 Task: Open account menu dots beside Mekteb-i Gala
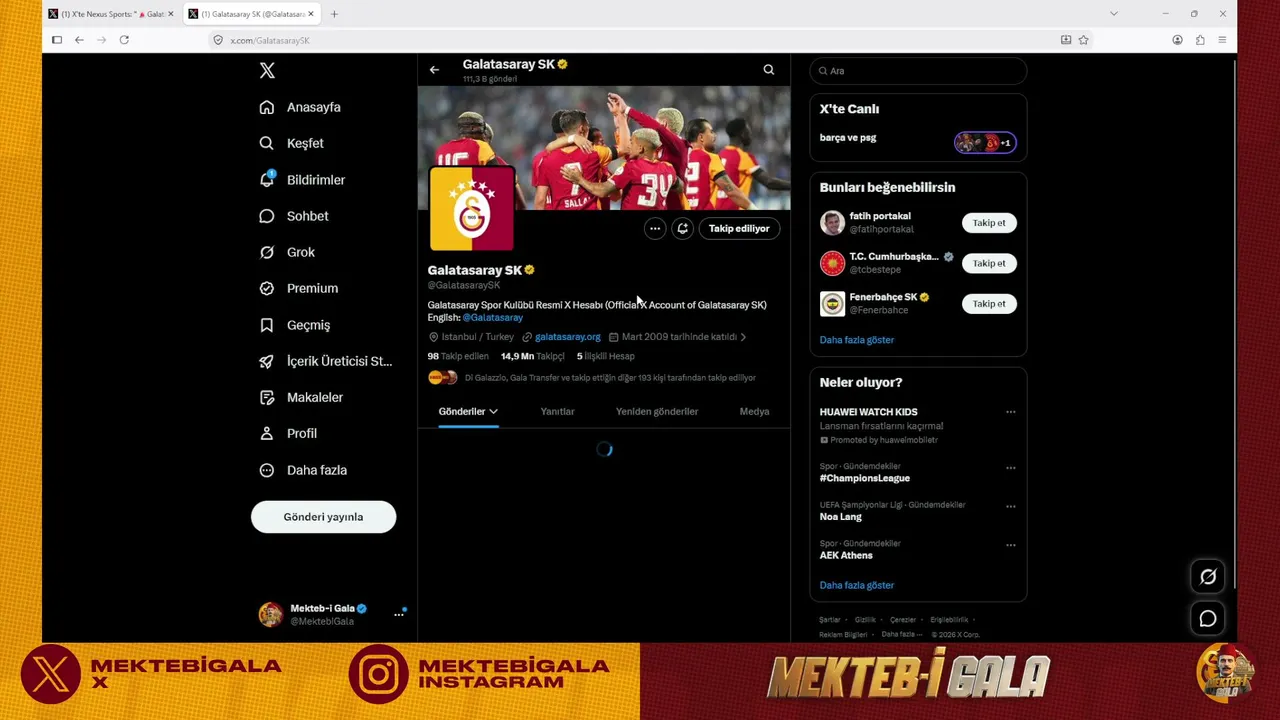pyautogui.click(x=398, y=614)
